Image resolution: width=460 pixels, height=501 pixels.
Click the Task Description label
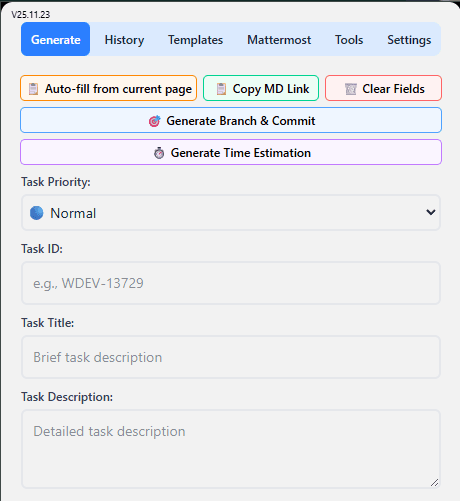coord(67,397)
